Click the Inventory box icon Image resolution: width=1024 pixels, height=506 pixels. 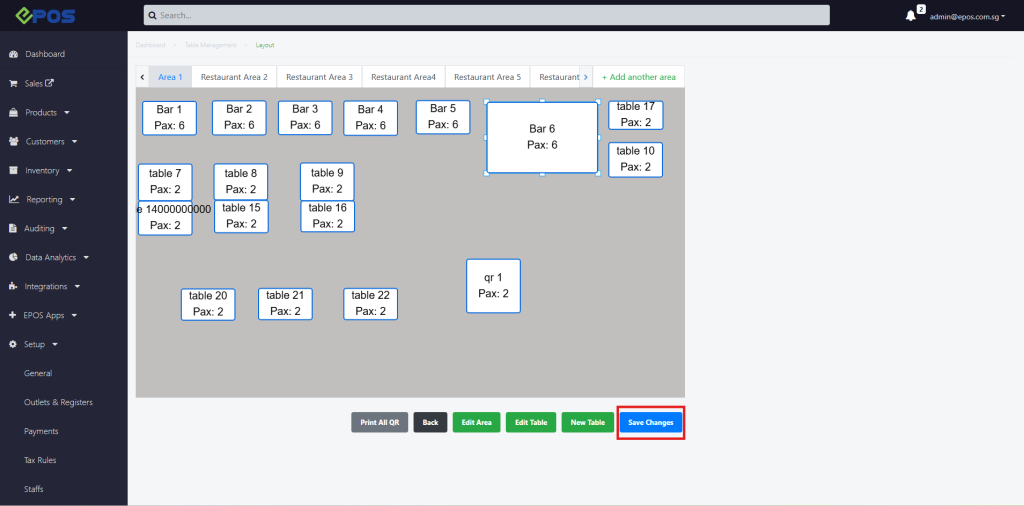(13, 170)
